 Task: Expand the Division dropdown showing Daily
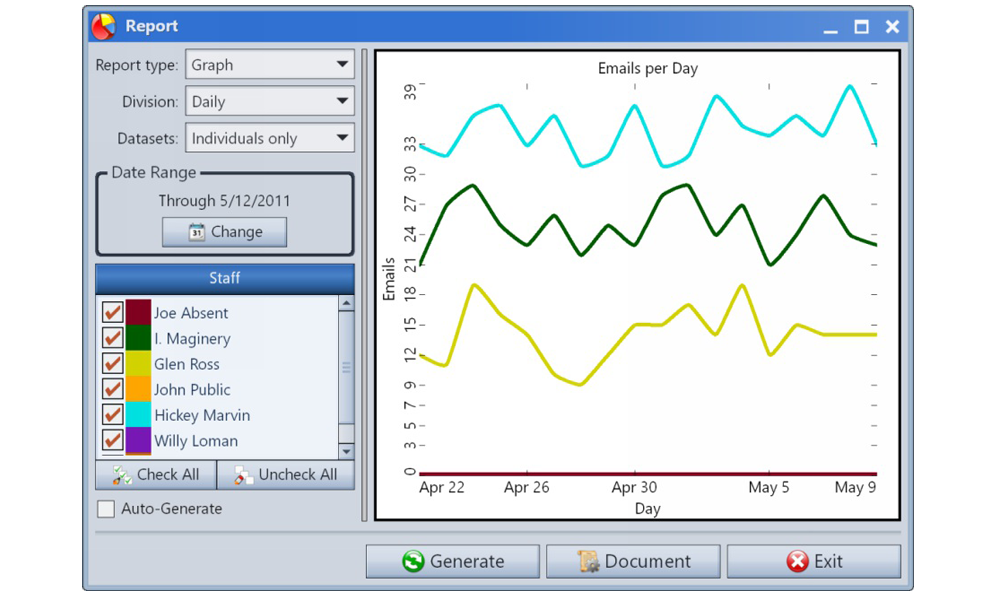click(342, 101)
